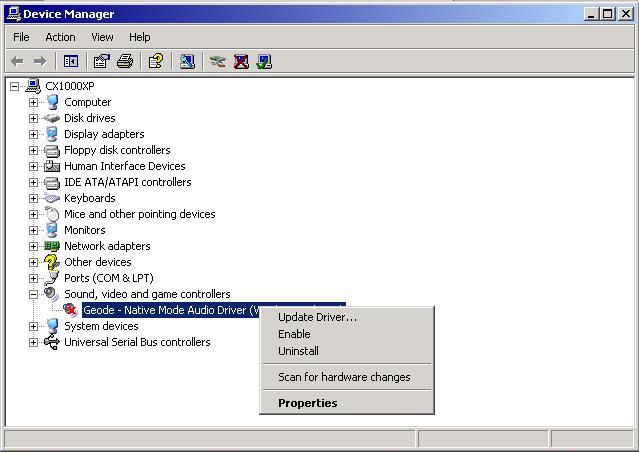Click the Floppy disk controllers icon

tap(52, 150)
